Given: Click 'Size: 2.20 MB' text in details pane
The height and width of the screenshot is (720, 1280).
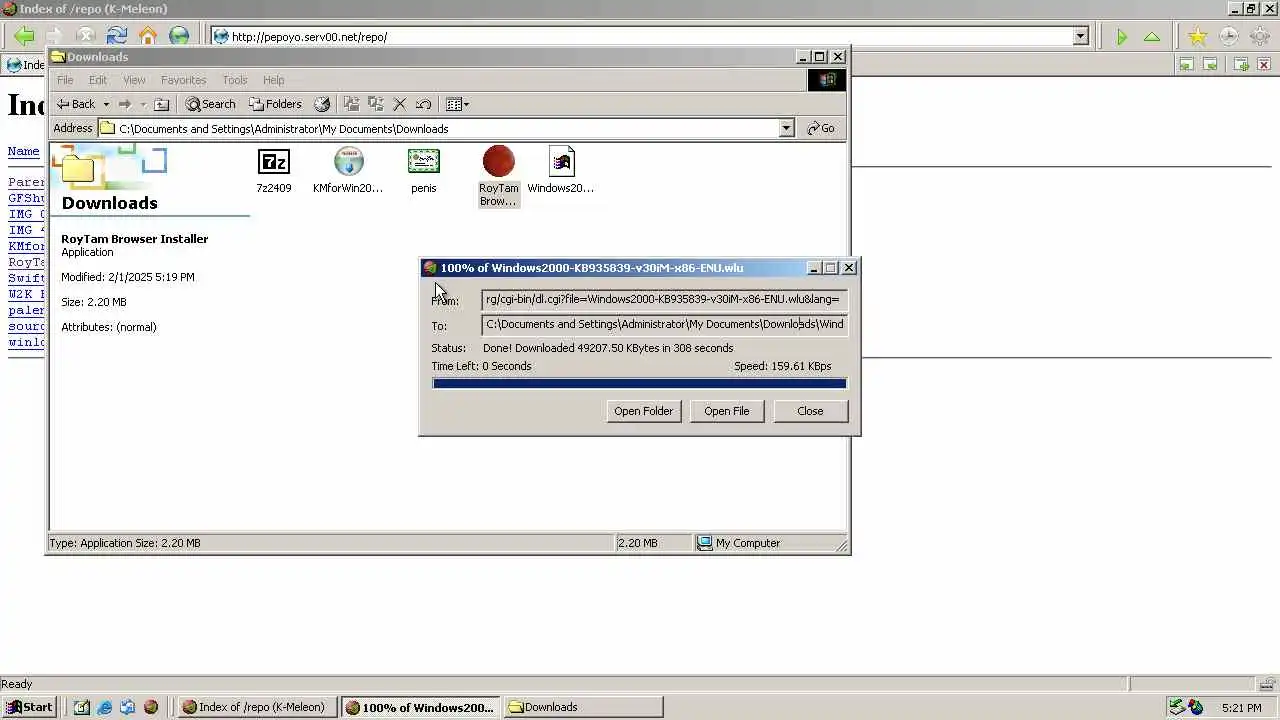Looking at the screenshot, I should click(94, 302).
